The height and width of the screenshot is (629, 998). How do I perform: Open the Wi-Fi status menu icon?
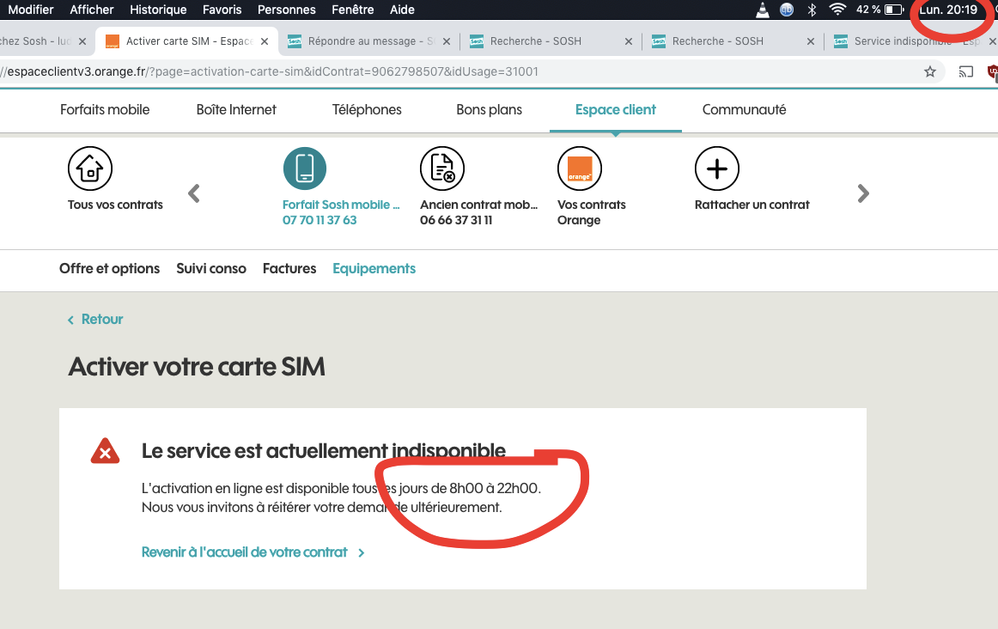838,10
